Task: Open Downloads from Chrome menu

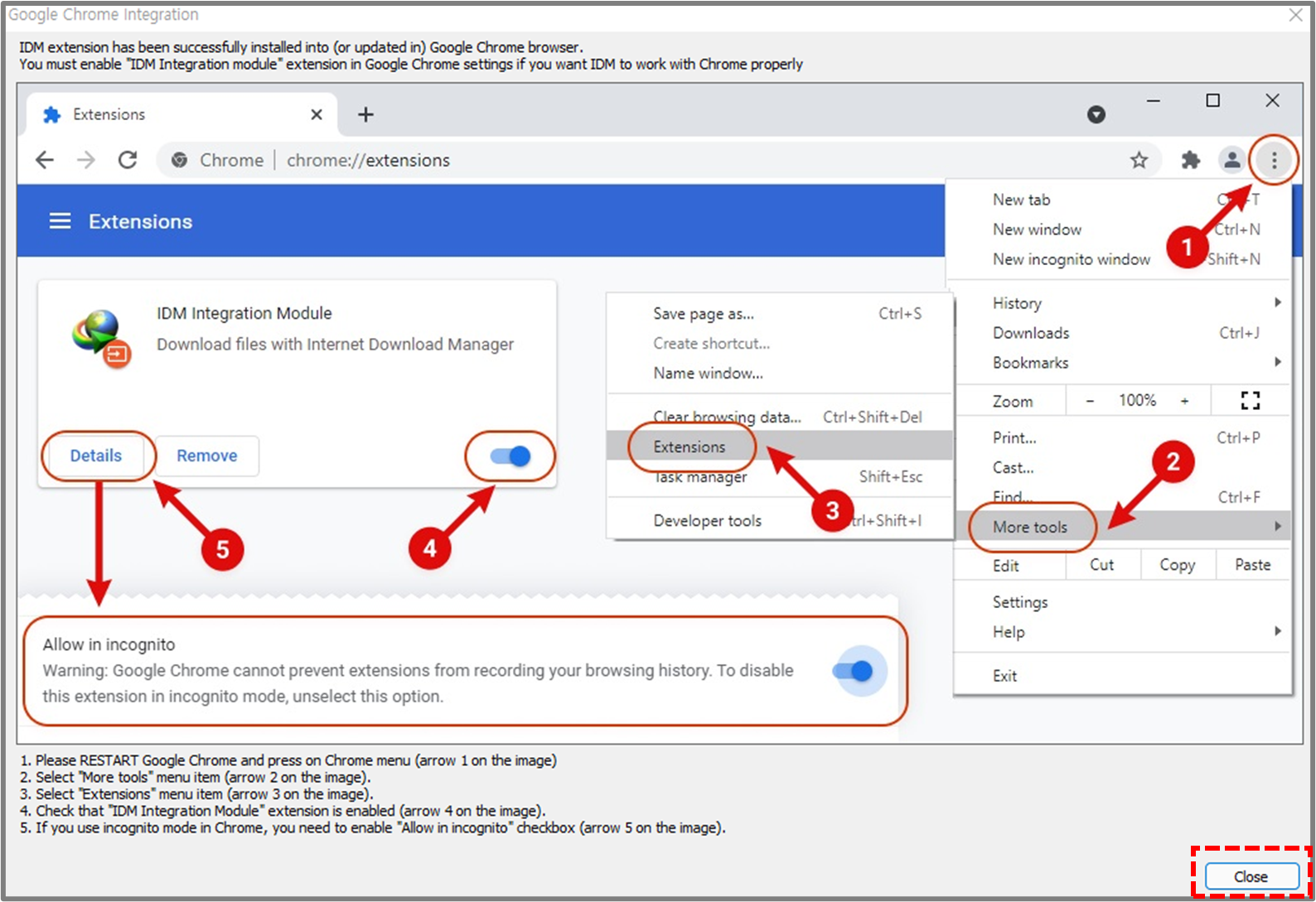Action: (1123, 333)
